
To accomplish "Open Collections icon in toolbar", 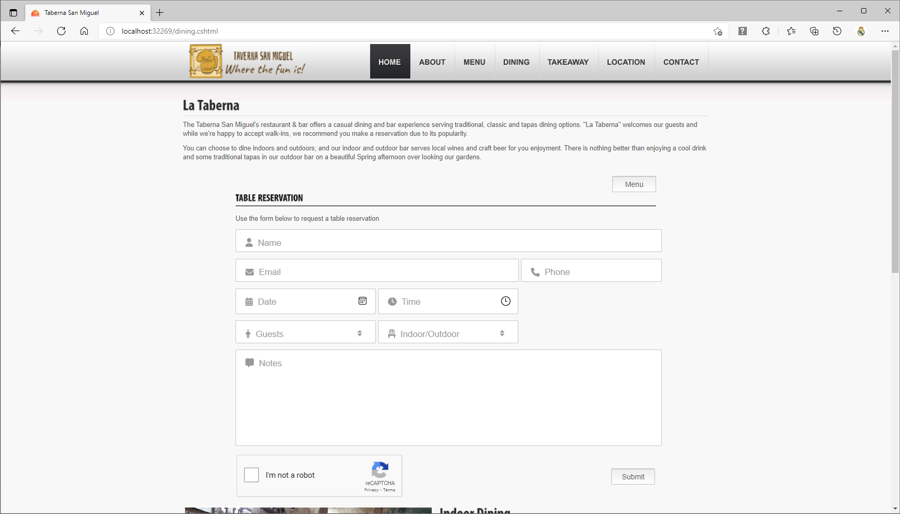I will click(x=814, y=31).
